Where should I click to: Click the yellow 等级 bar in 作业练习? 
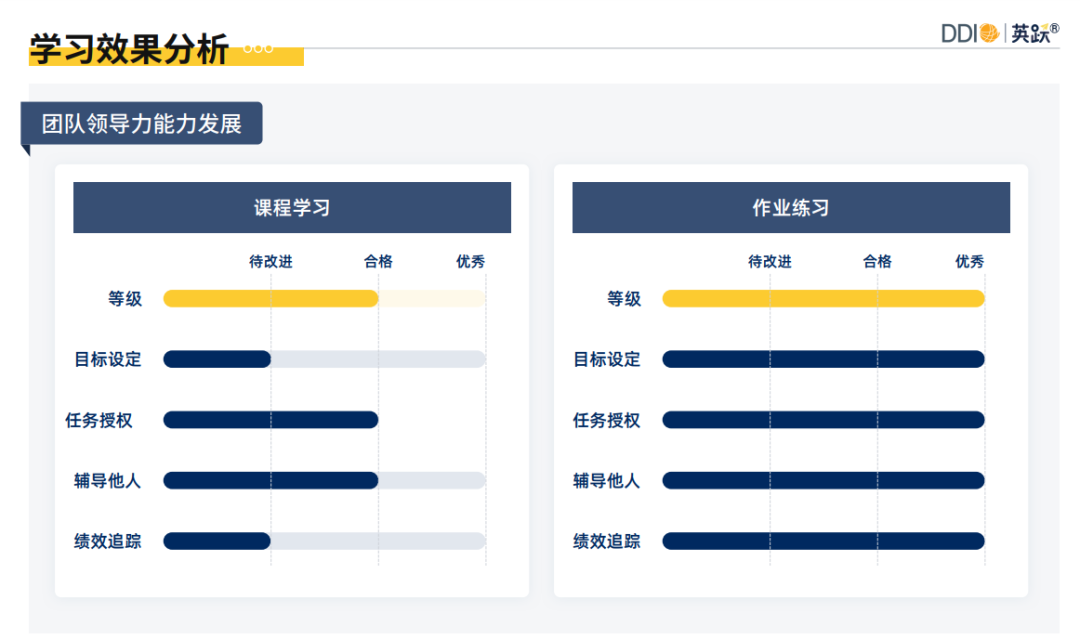[x=823, y=298]
